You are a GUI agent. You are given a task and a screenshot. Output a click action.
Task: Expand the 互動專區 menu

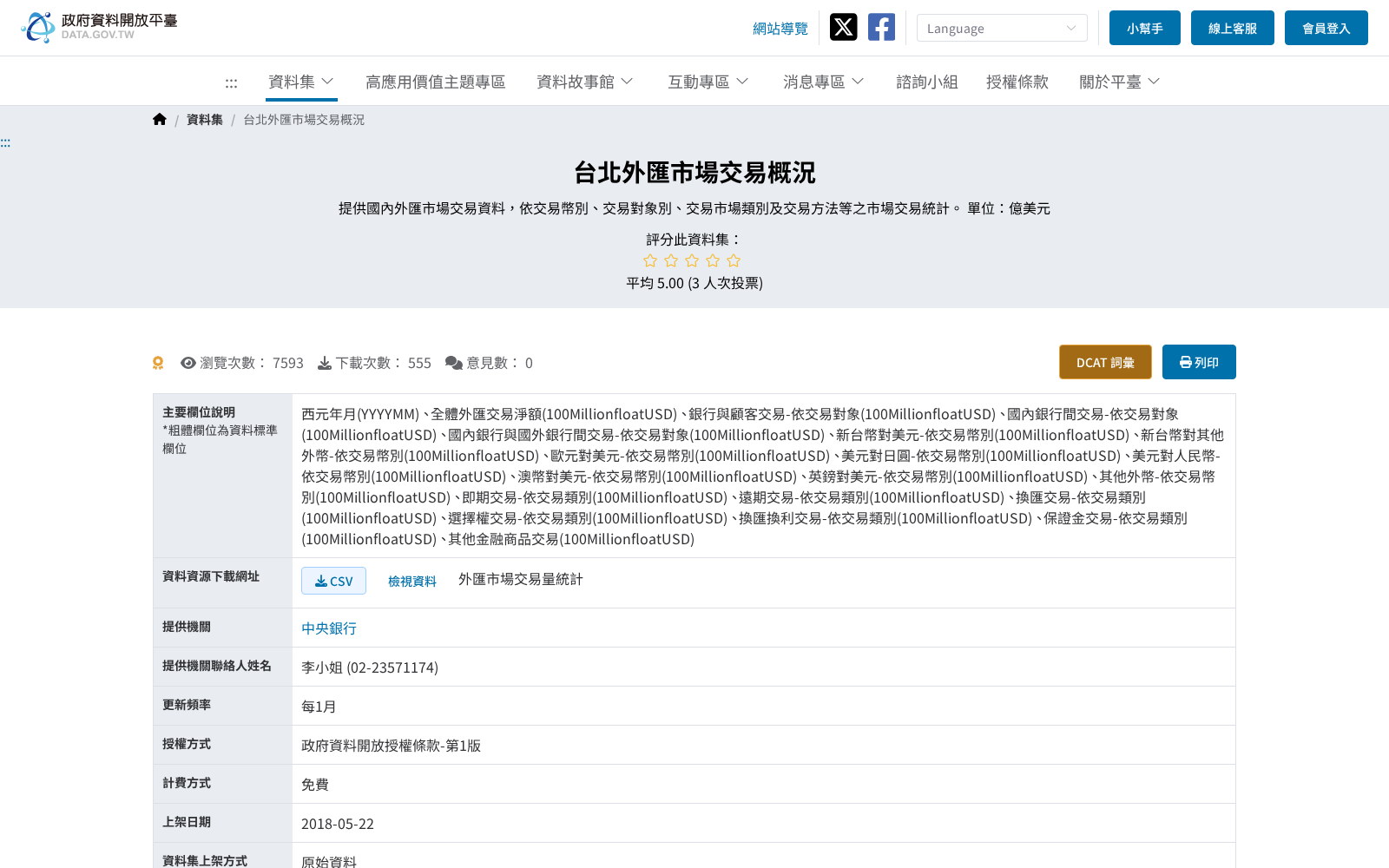(x=708, y=82)
